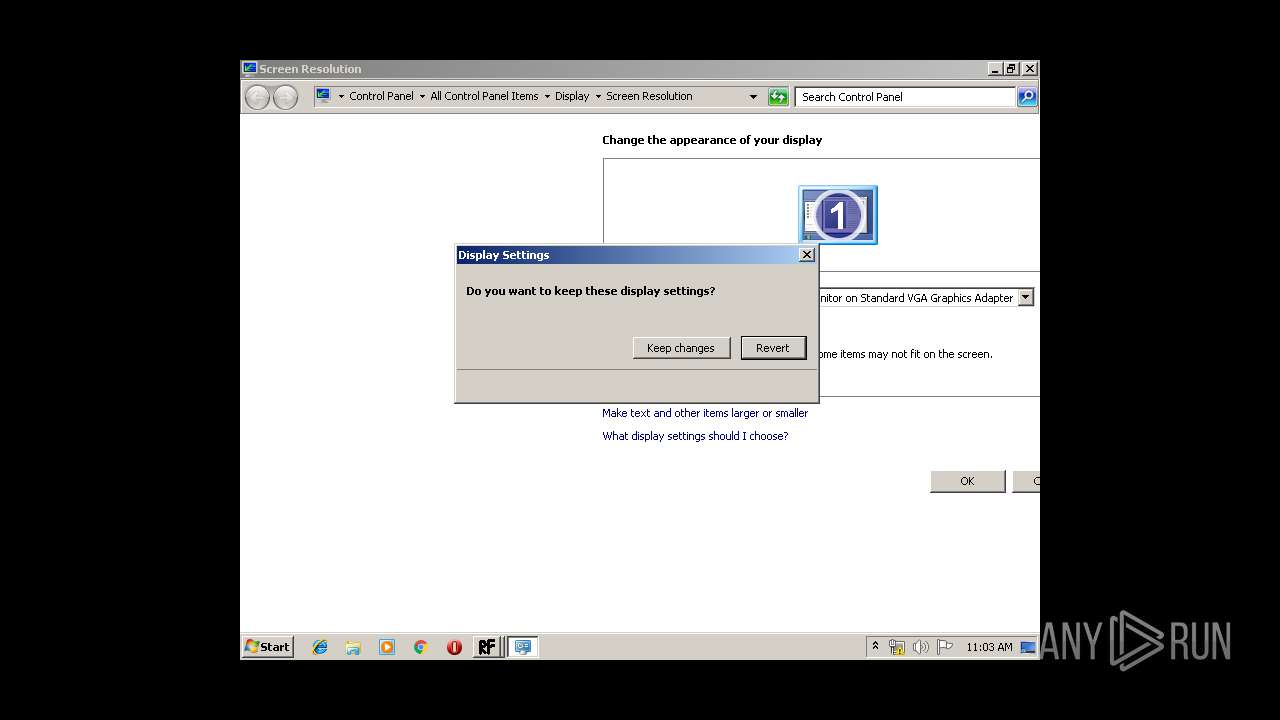This screenshot has height=720, width=1280.
Task: Expand dropdown arrow after Display breadcrumb
Action: (x=598, y=97)
